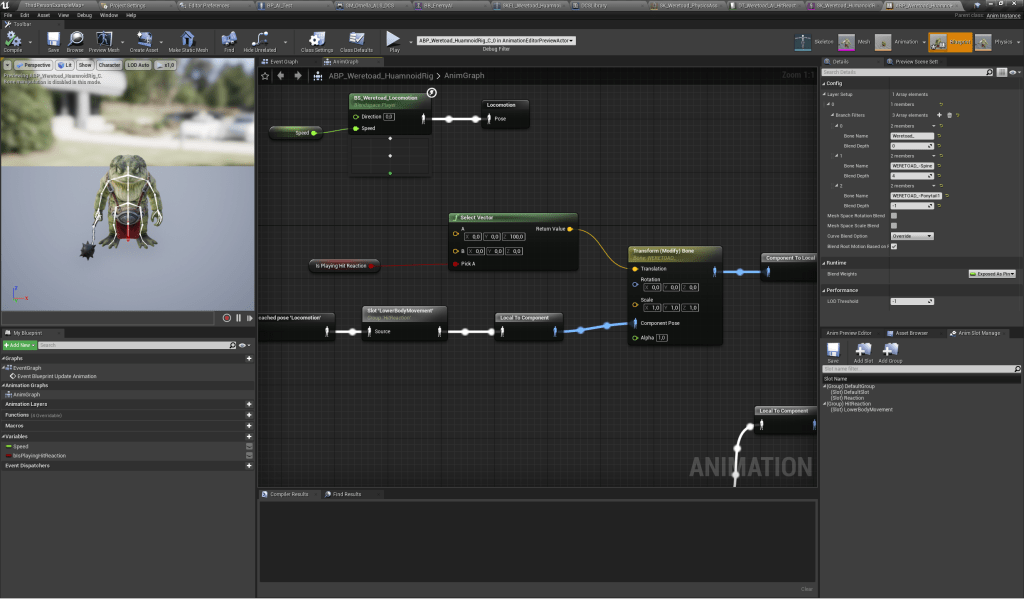Image resolution: width=1024 pixels, height=600 pixels.
Task: Enable Mesh Space Rotation Blend checkbox
Action: (x=893, y=215)
